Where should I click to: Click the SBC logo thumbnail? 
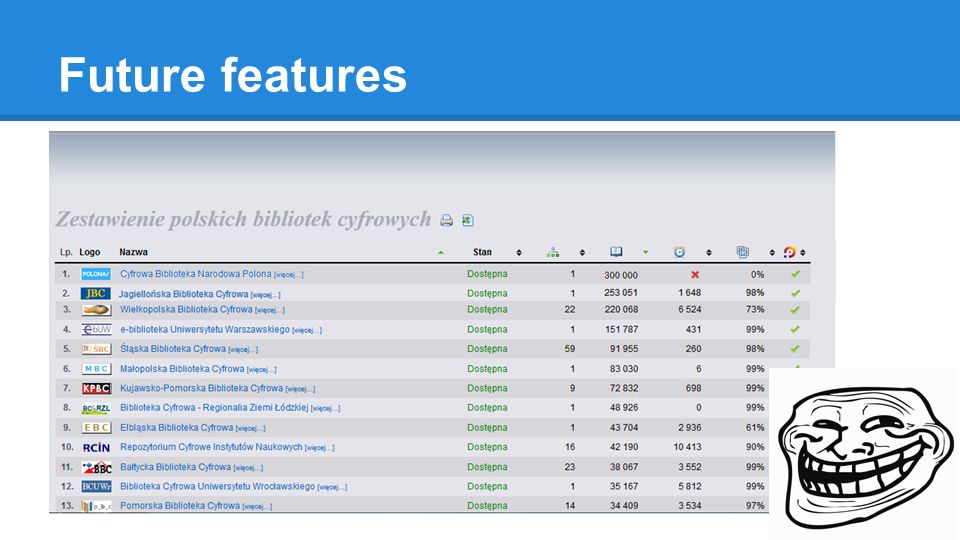click(96, 349)
